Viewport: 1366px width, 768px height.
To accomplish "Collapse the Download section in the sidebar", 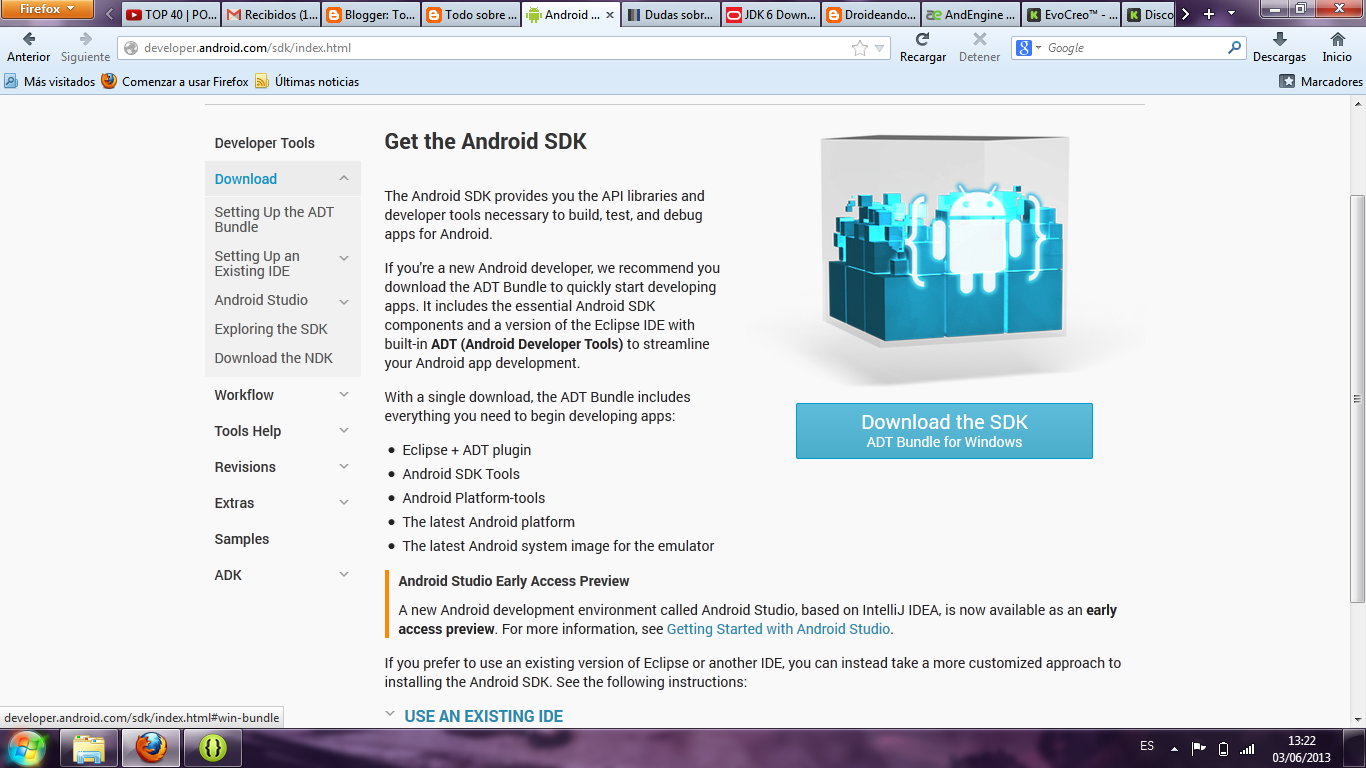I will (x=344, y=178).
